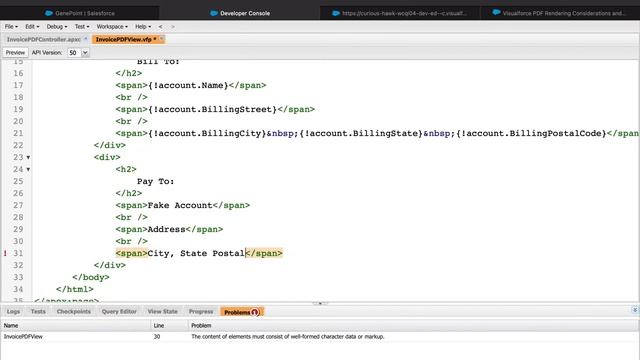Open the Progress tab
The image size is (640, 360).
pos(201,311)
